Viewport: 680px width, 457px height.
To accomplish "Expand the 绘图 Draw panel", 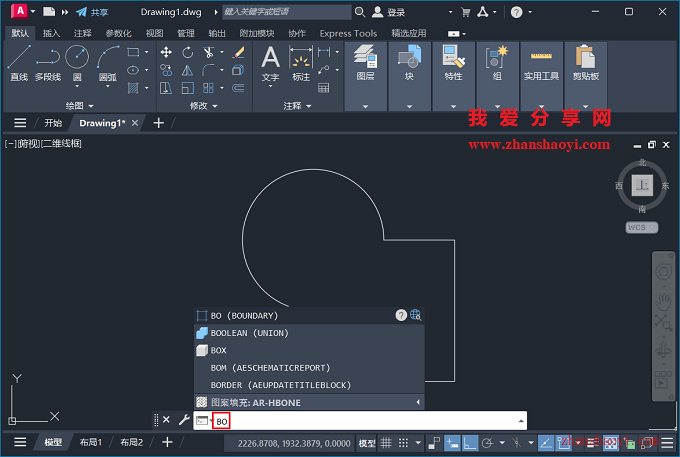I will pos(79,106).
